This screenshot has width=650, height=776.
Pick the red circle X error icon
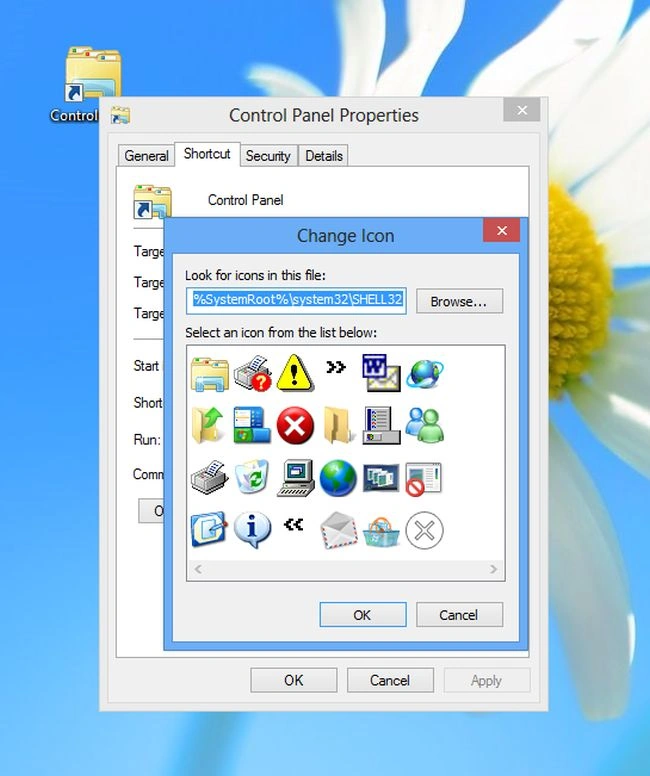point(295,425)
